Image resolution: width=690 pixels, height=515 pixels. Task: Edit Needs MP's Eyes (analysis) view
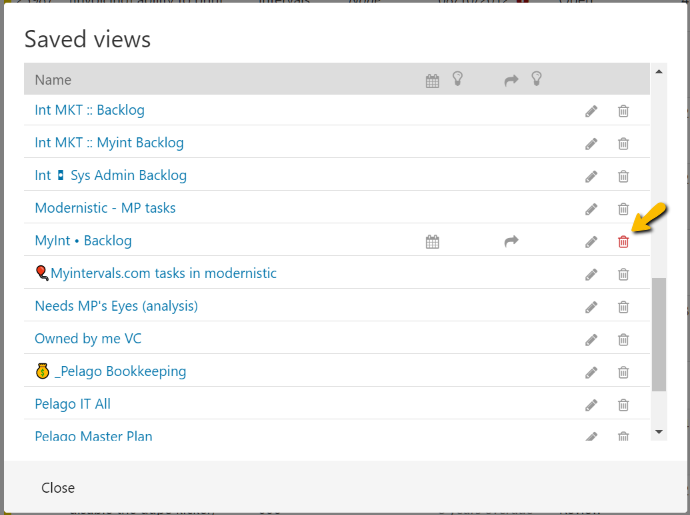[x=591, y=307]
